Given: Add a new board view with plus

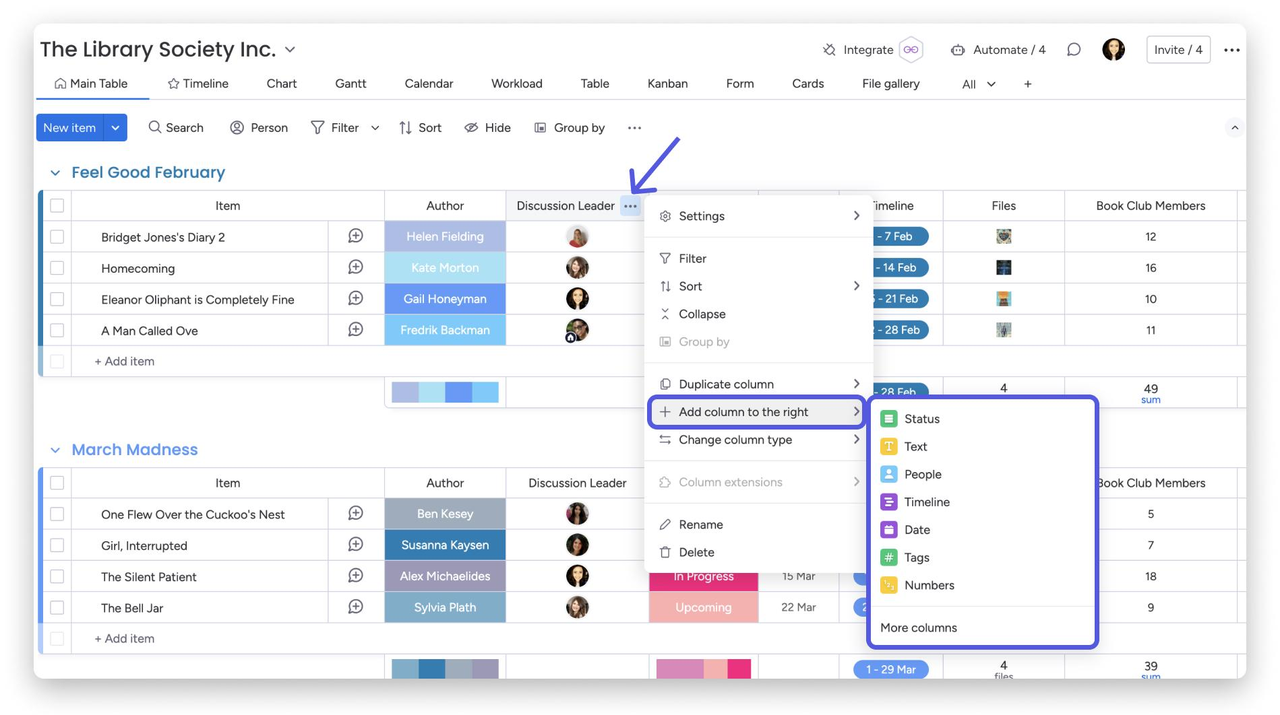Looking at the screenshot, I should [x=1027, y=84].
